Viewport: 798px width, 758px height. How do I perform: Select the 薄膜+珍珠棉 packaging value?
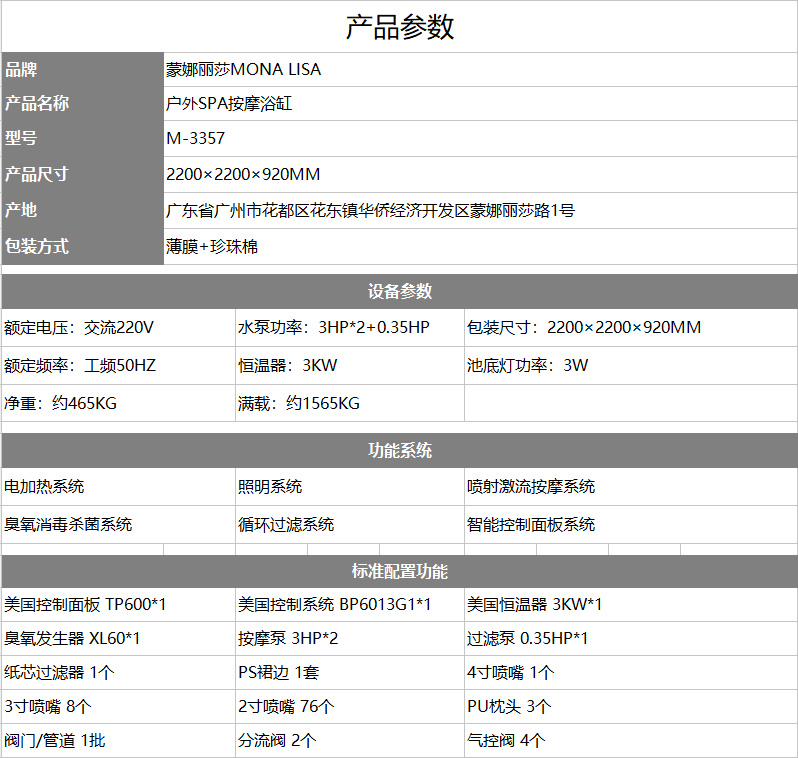click(x=212, y=246)
